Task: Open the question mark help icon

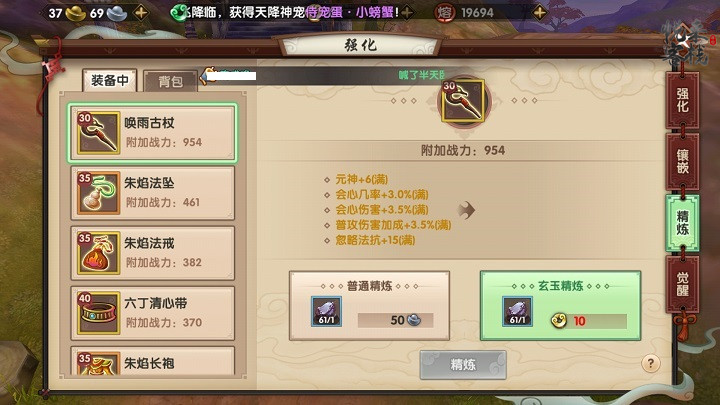Action: (650, 364)
